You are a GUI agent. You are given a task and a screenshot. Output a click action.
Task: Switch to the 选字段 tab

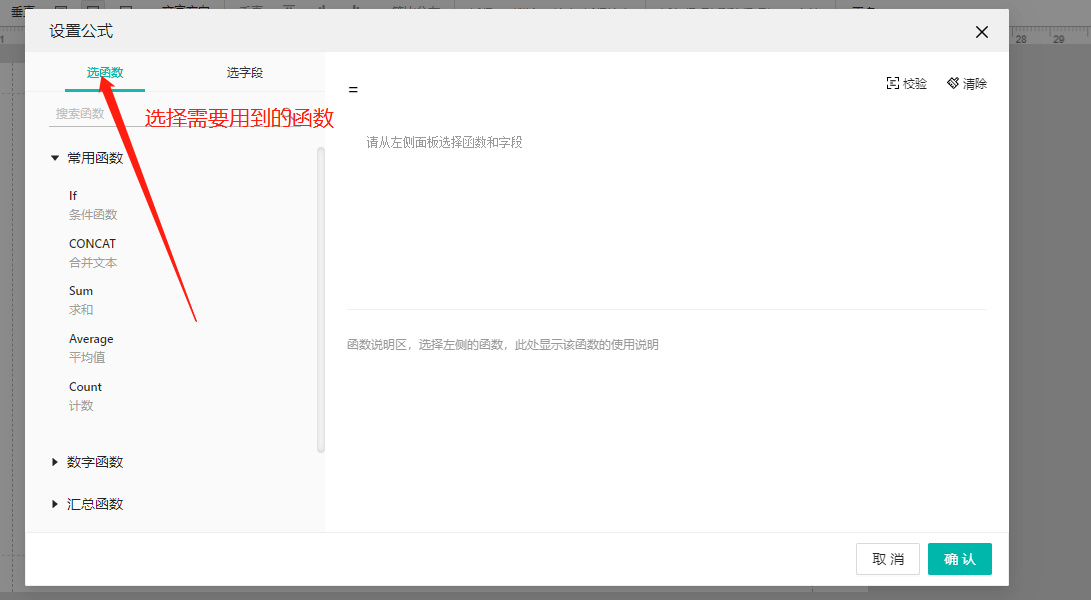click(x=245, y=73)
